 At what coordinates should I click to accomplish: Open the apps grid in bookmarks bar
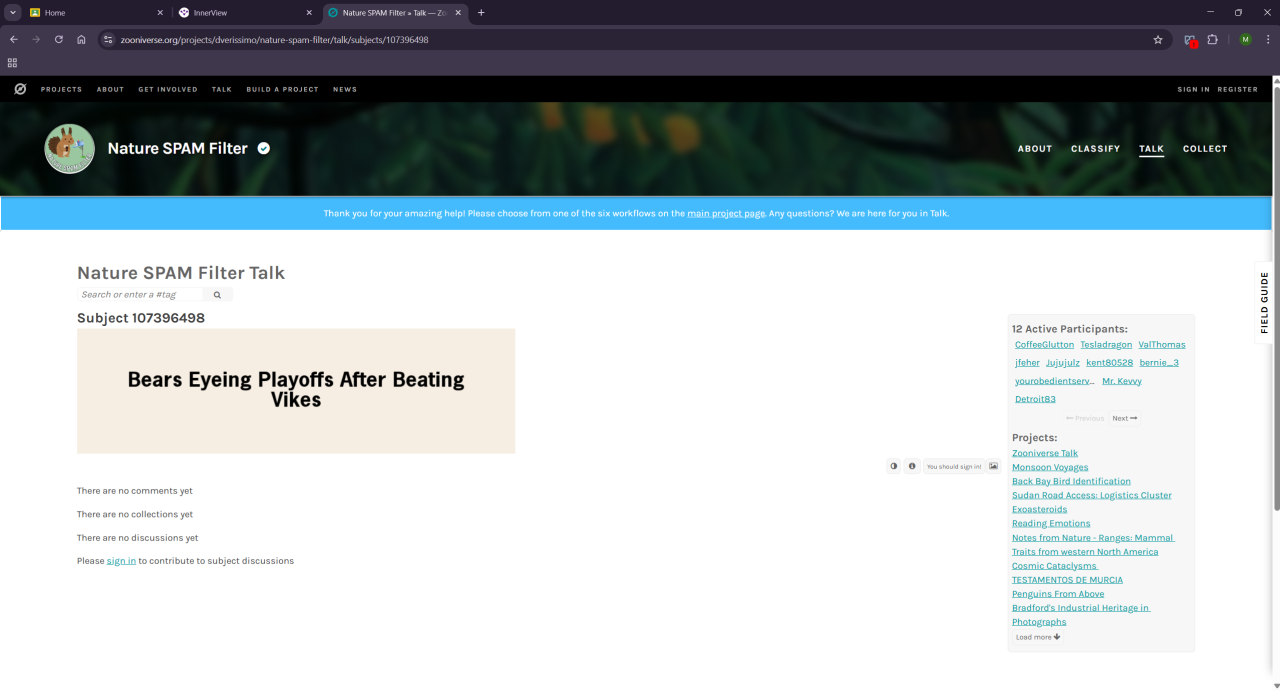pos(12,62)
